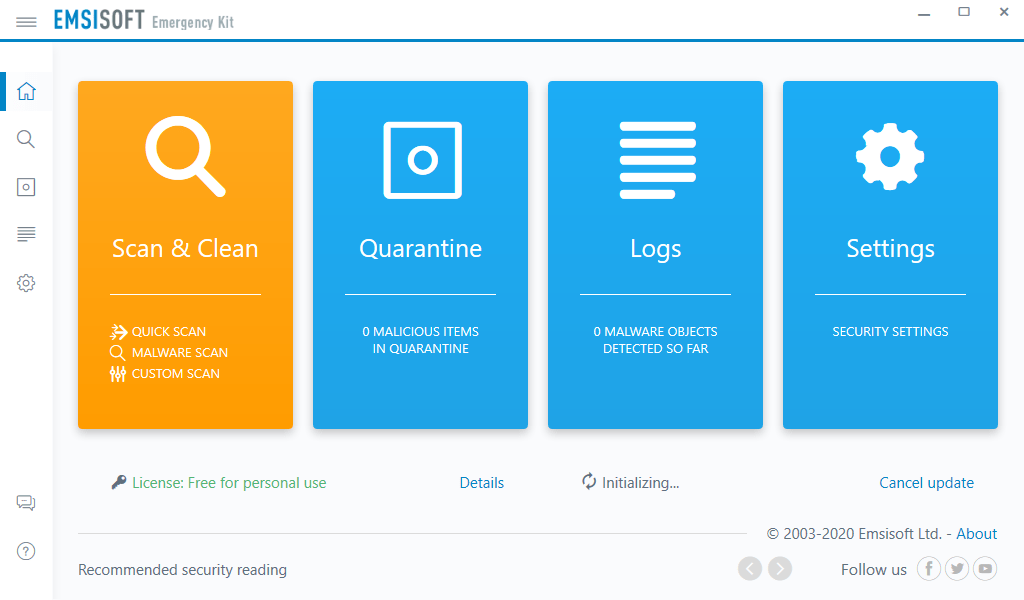Go to Overview via sidebar home icon
The width and height of the screenshot is (1024, 600).
pos(27,92)
